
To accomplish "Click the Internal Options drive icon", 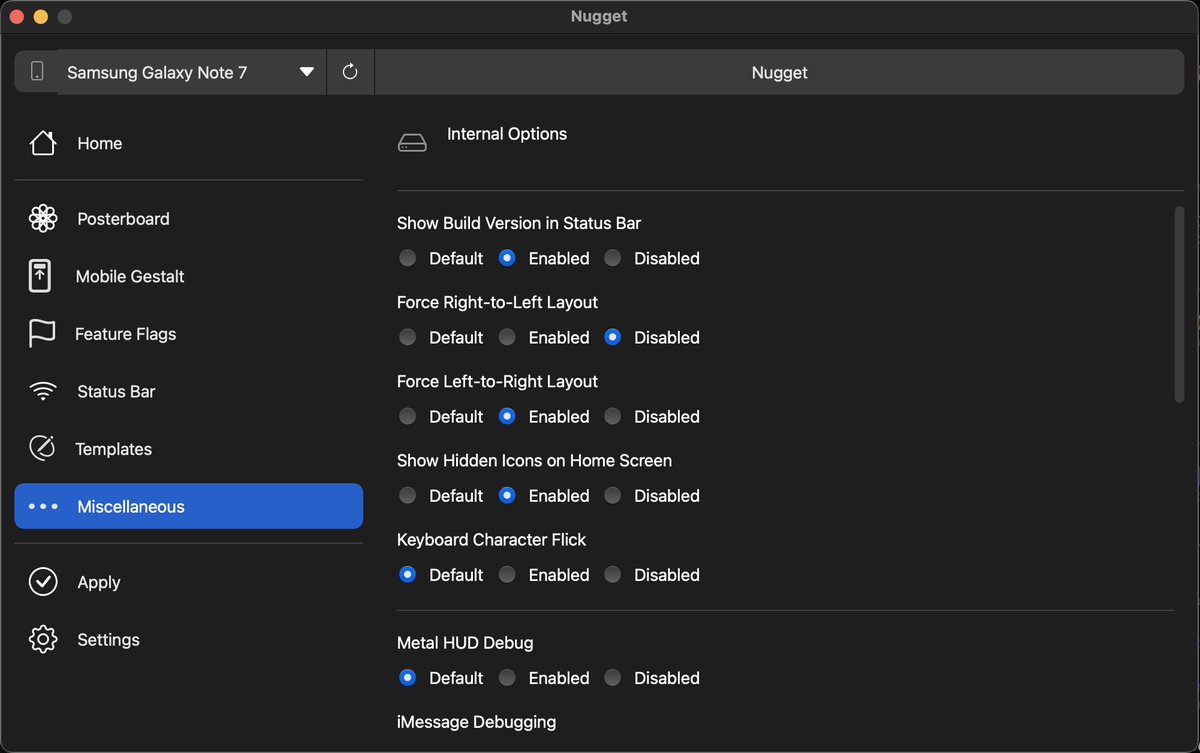I will (x=412, y=143).
